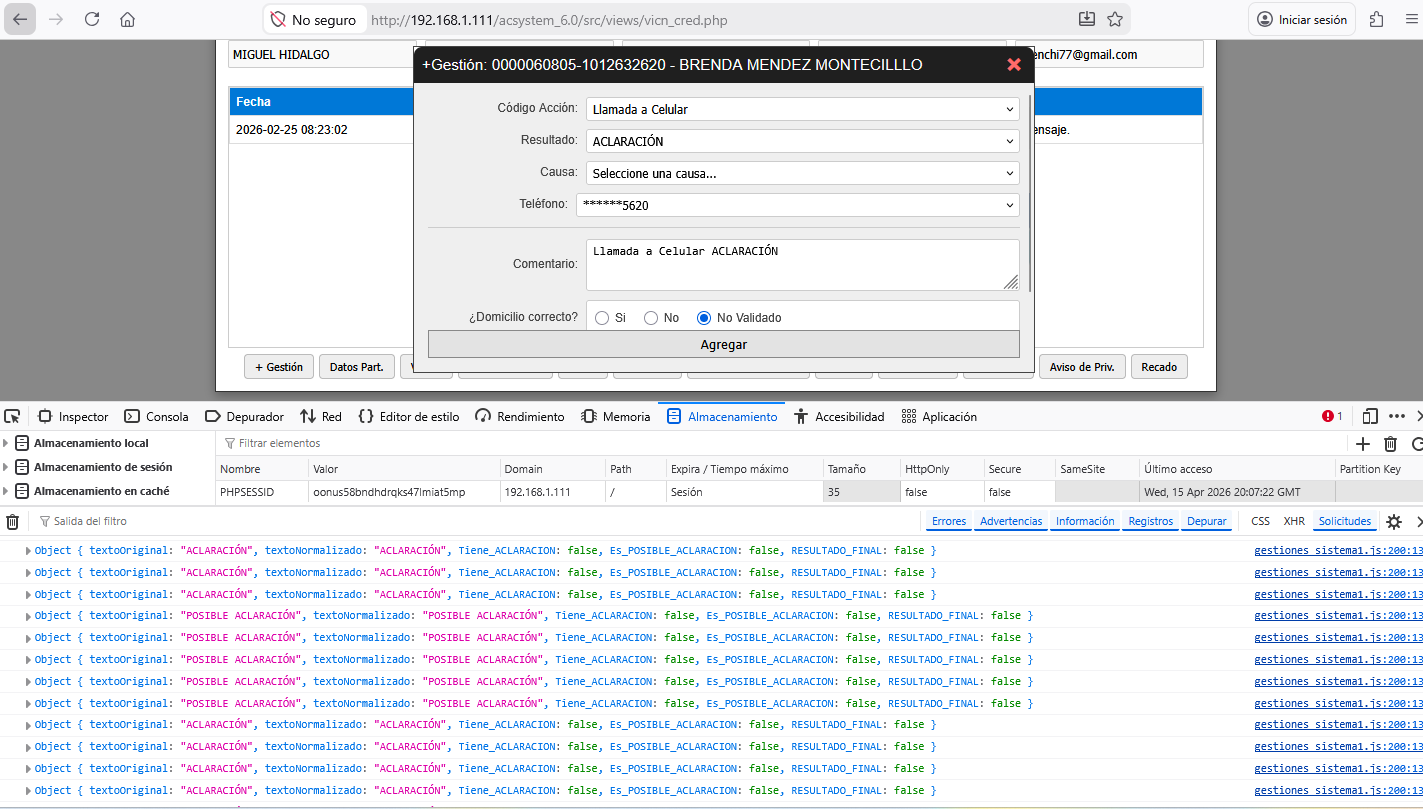Open the Accesibilidad tab
Viewport: 1423px width, 809px height.
(839, 416)
